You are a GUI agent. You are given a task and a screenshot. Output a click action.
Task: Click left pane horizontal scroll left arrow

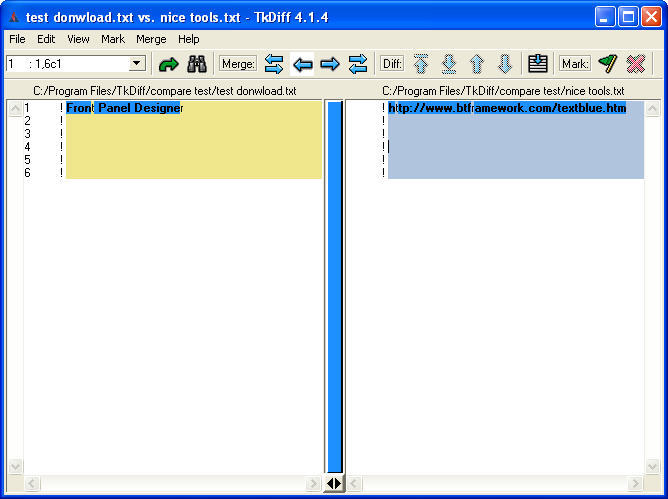tap(31, 484)
